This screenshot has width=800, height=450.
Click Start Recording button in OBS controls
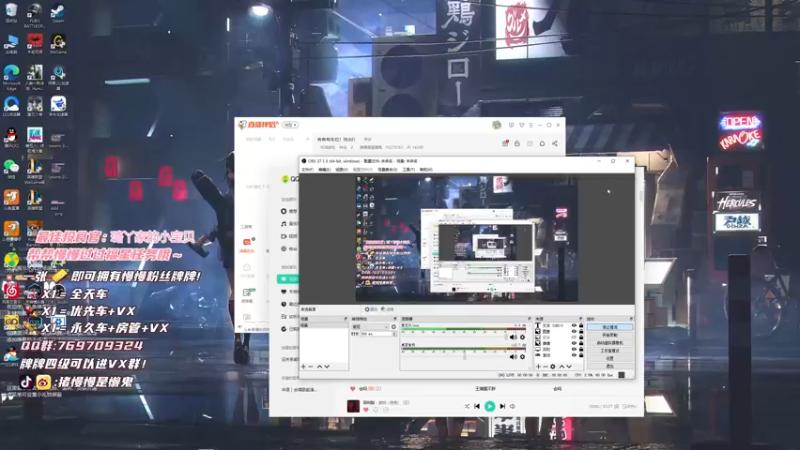610,335
